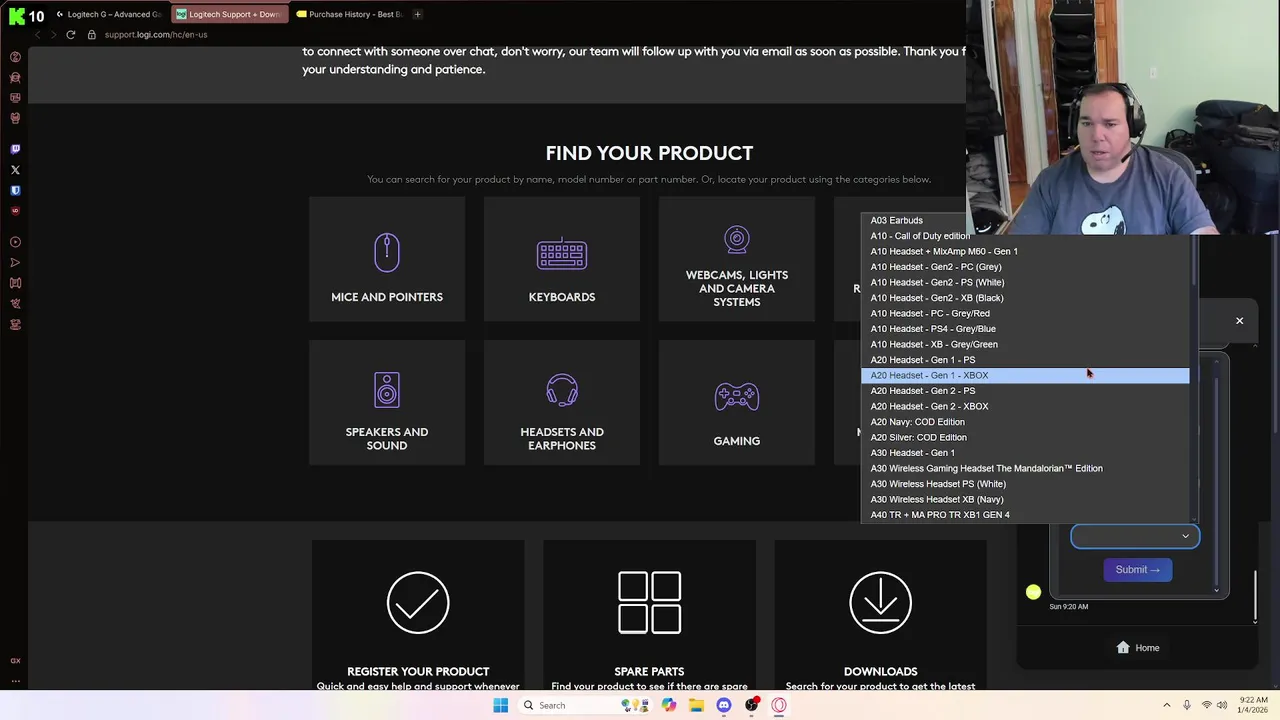Viewport: 1280px width, 720px height.
Task: Select A30 Wireless Gaming Headset The Mandalorian Edition
Action: click(x=1025, y=468)
